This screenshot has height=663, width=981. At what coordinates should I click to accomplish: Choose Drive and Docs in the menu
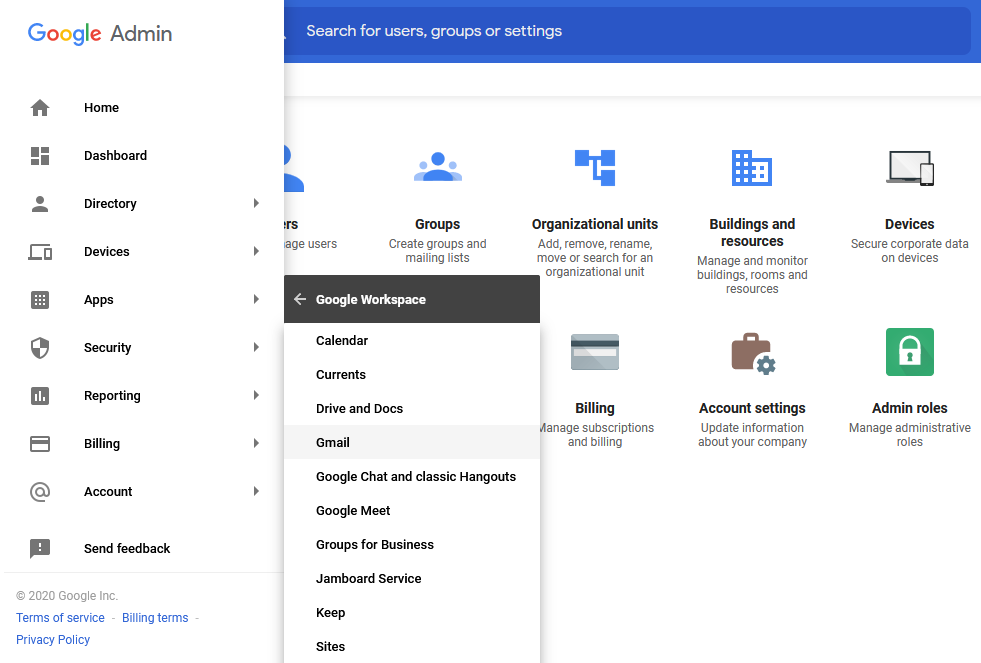point(412,408)
